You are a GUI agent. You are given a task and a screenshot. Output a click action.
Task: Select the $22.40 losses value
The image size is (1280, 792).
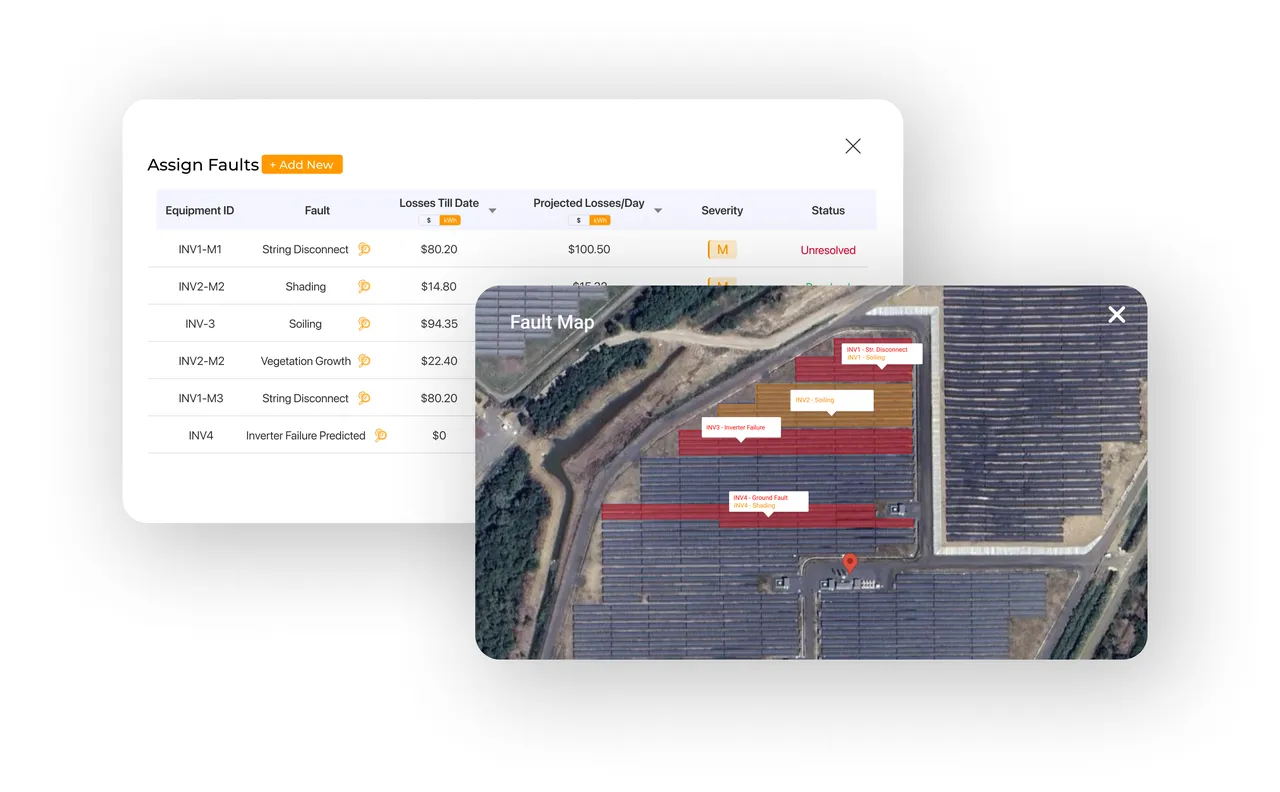[x=439, y=361]
